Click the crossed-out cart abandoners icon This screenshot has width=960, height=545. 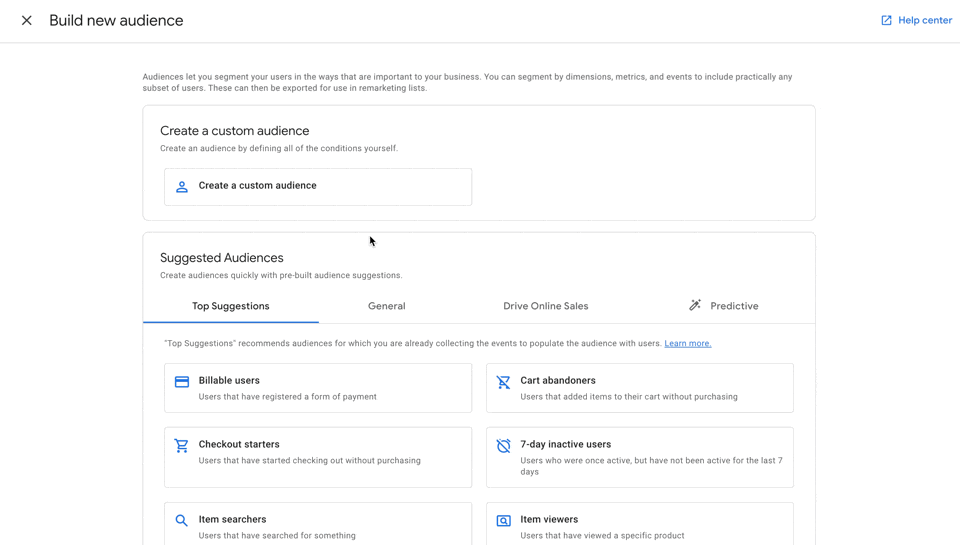(504, 382)
